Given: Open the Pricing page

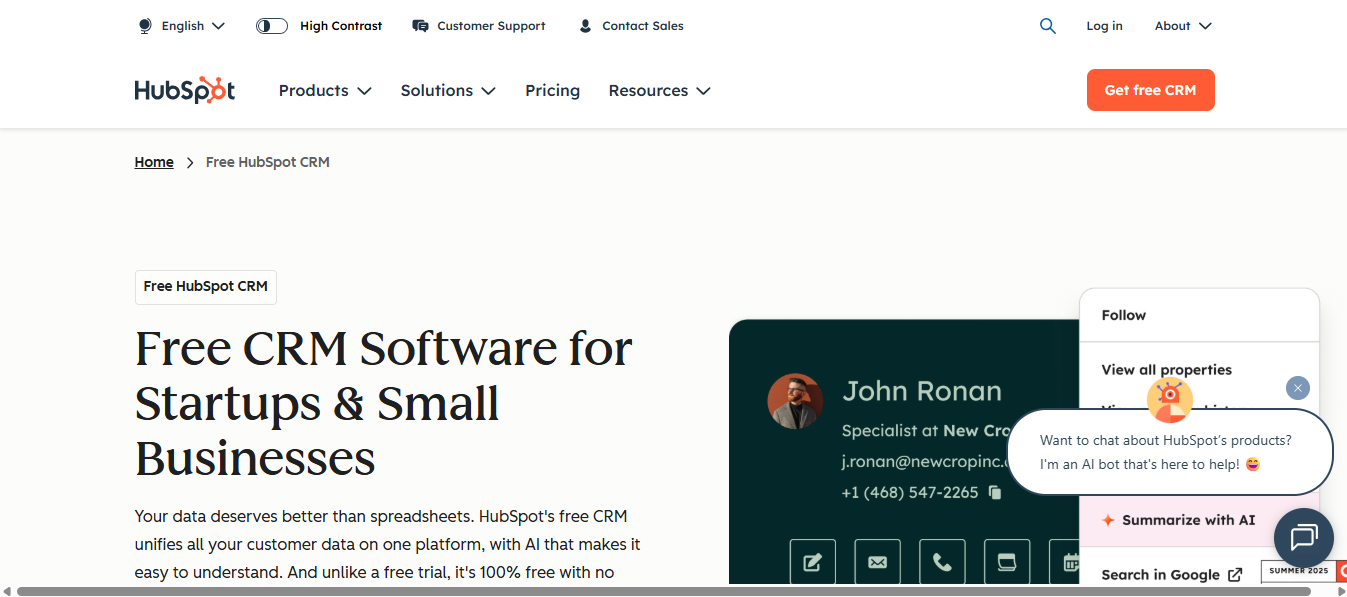Looking at the screenshot, I should 552,90.
